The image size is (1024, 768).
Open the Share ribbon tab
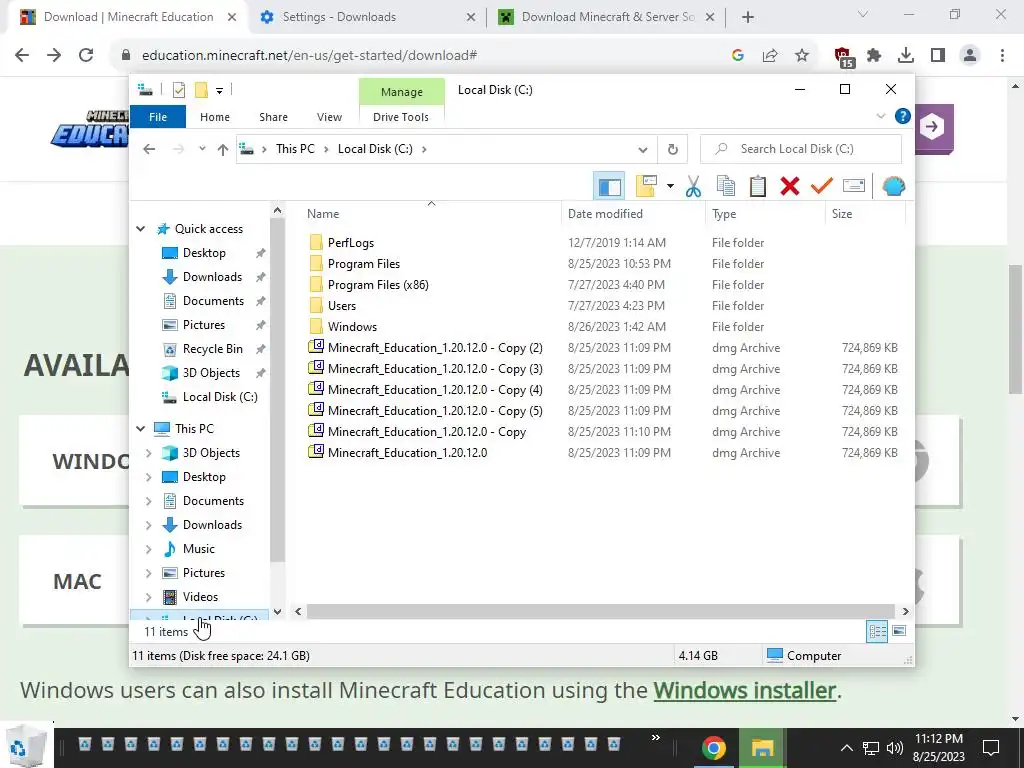(273, 117)
